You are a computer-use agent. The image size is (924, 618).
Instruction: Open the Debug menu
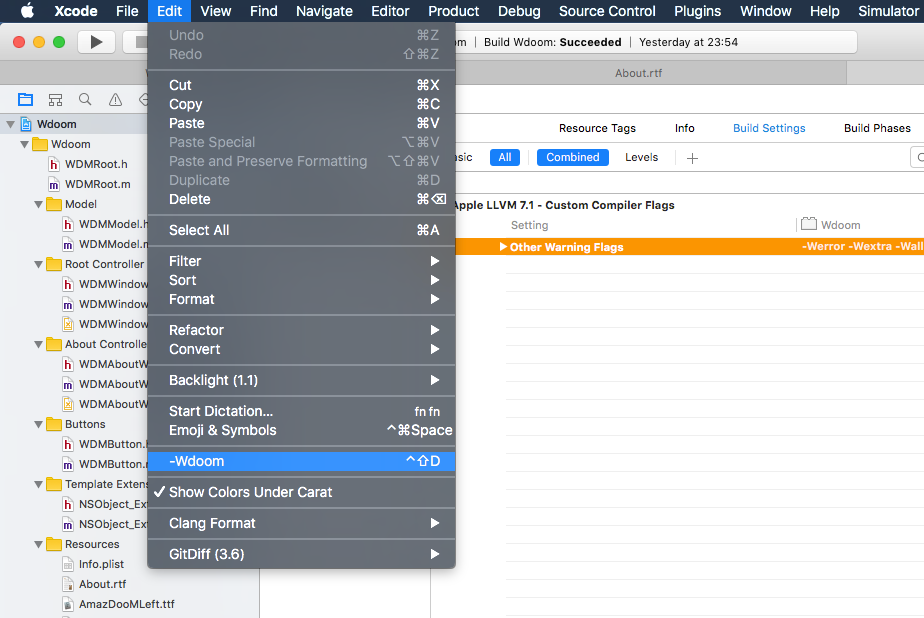(x=519, y=11)
